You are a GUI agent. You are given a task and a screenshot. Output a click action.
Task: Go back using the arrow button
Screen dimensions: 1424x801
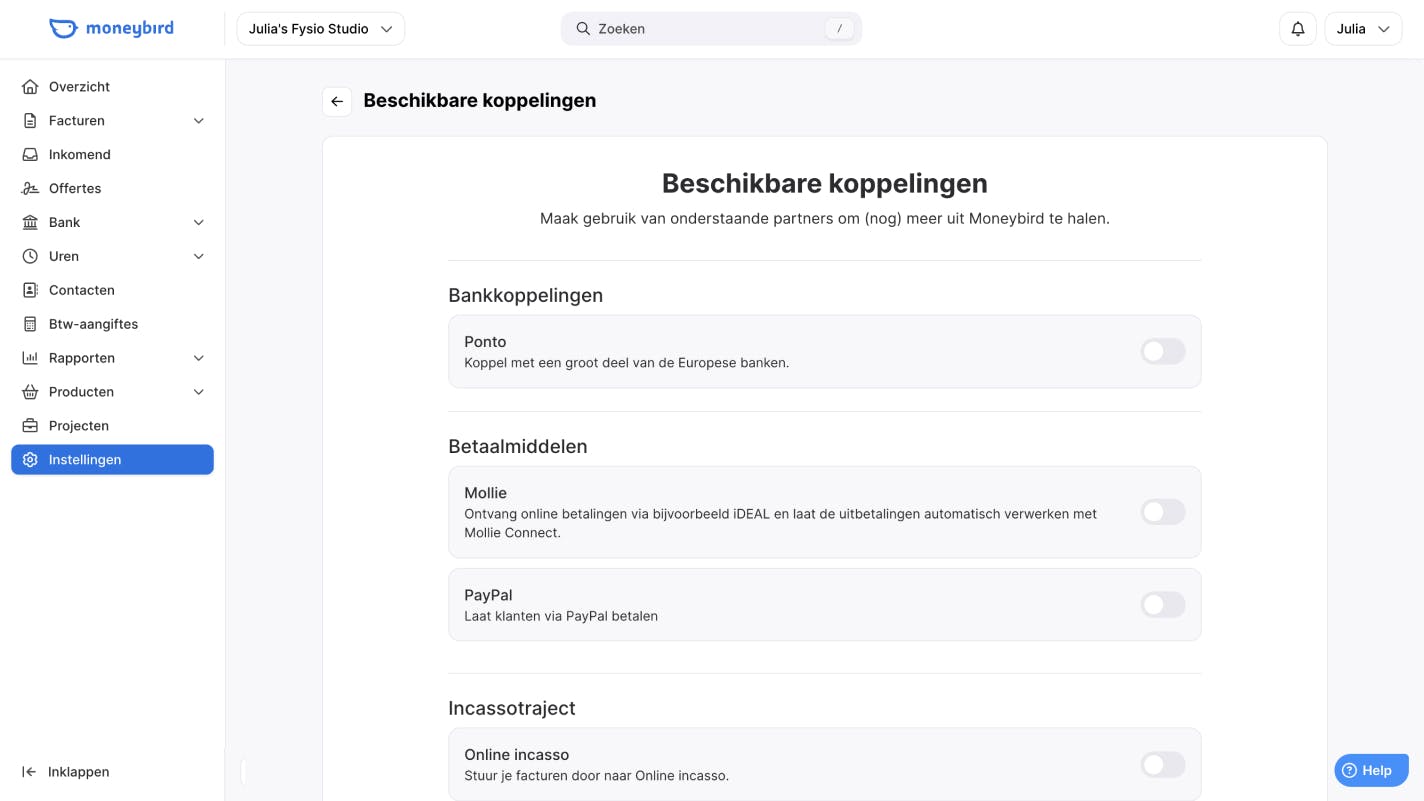point(336,101)
